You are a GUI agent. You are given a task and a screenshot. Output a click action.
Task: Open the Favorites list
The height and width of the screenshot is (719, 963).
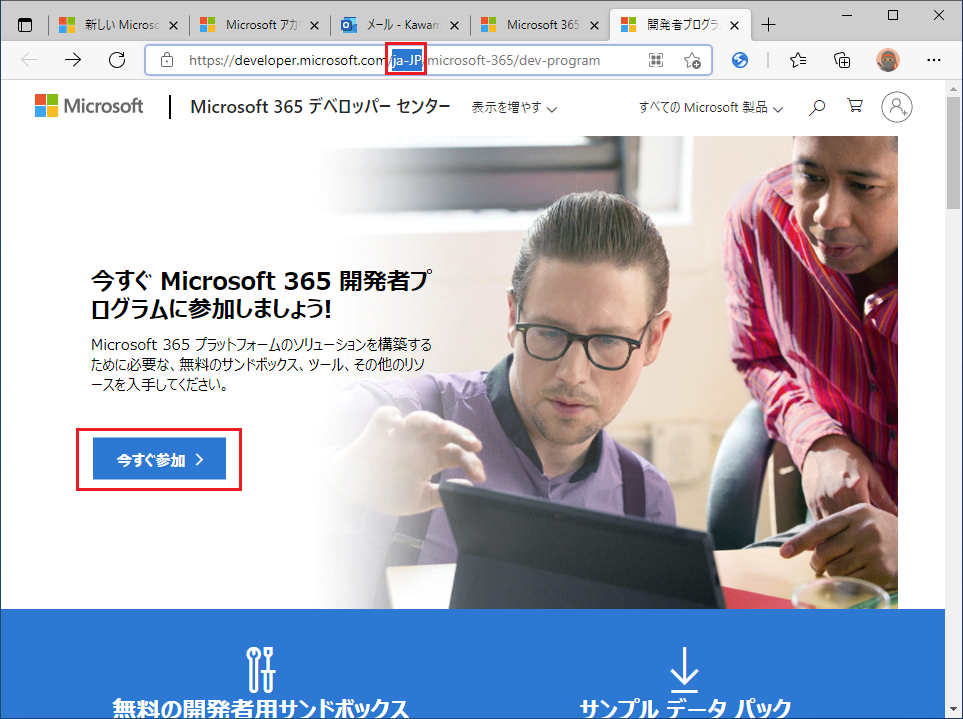point(798,60)
